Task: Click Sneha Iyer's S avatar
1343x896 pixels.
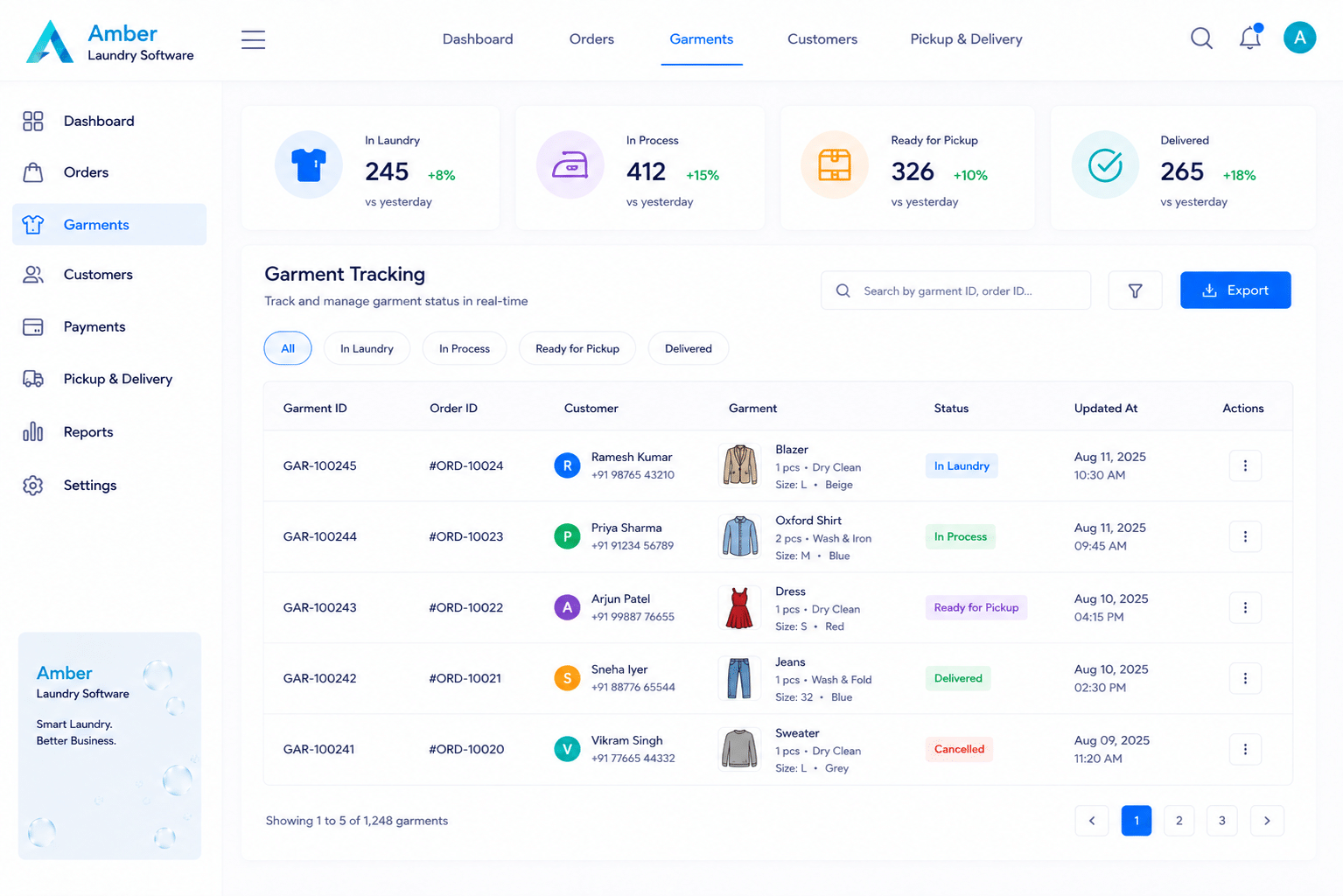Action: (x=567, y=678)
